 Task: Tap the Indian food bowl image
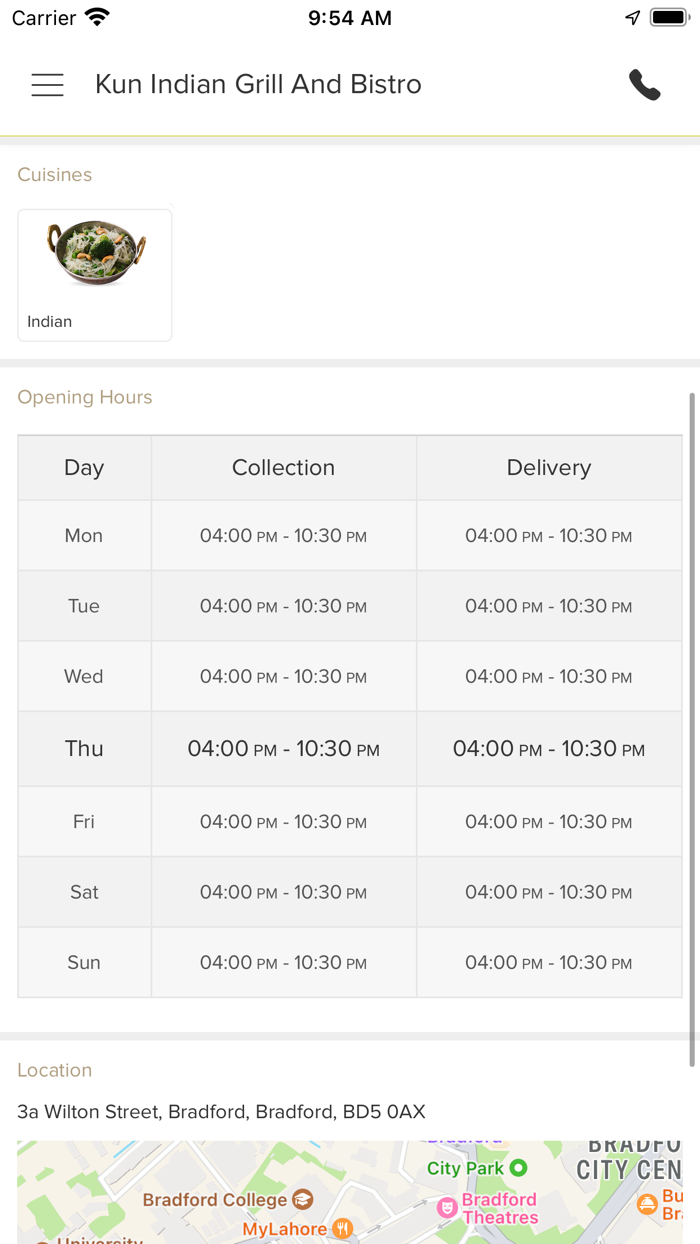pos(97,253)
